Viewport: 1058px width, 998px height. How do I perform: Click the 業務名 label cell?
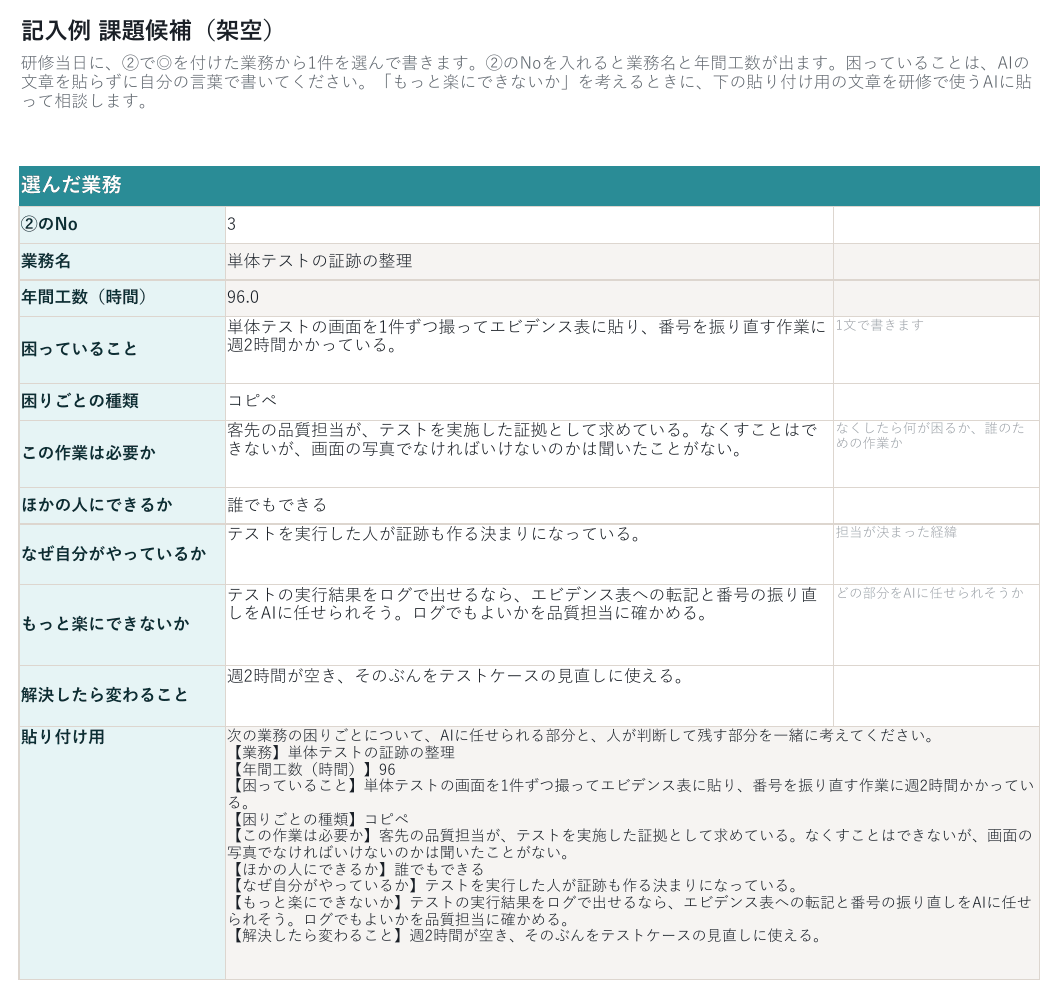[x=122, y=261]
